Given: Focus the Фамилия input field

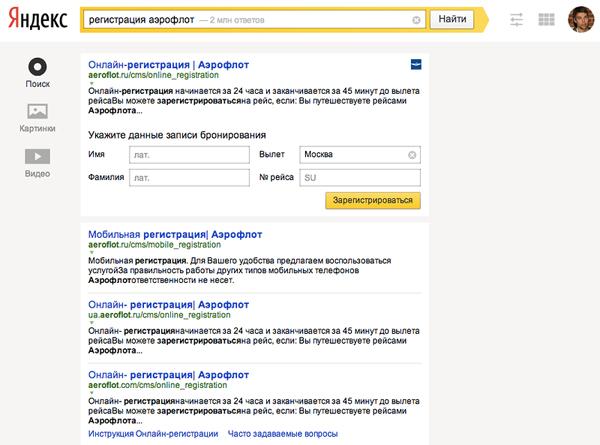Looking at the screenshot, I should 189,178.
